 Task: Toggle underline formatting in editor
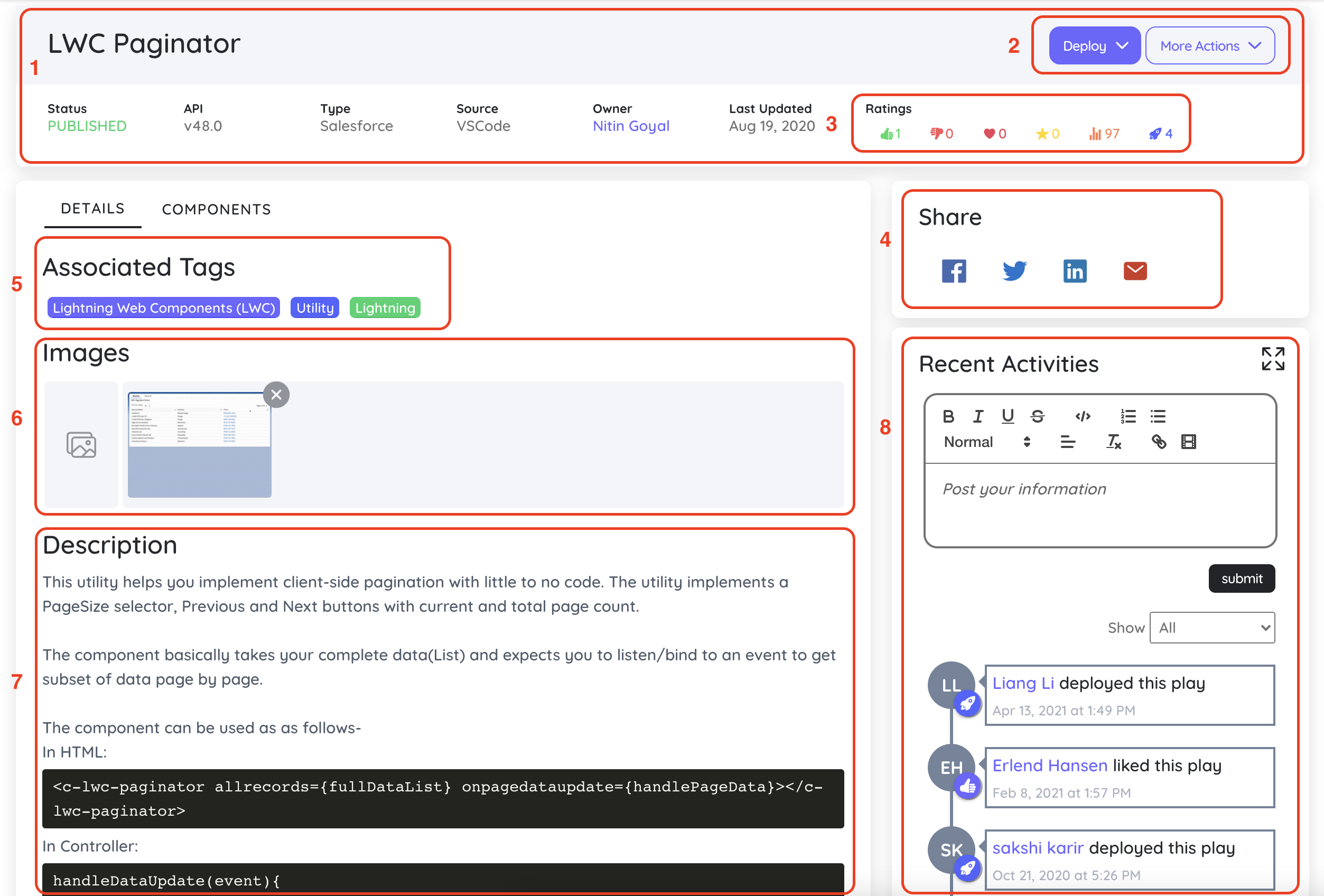pos(1008,416)
